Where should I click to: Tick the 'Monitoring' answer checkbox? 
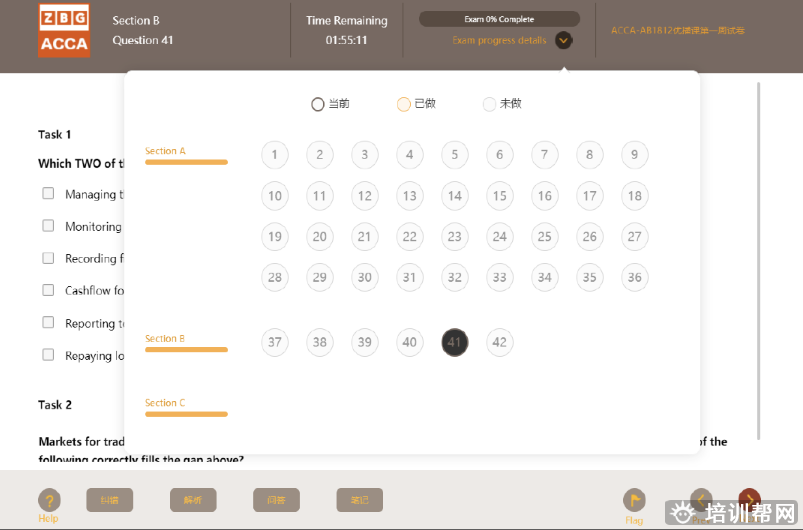(x=48, y=226)
